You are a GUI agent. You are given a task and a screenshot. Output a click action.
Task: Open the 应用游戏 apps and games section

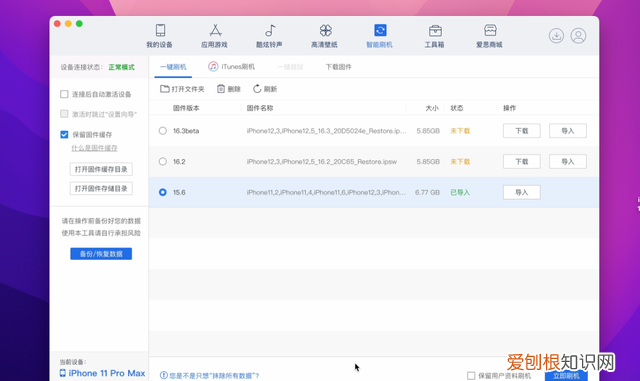point(214,36)
